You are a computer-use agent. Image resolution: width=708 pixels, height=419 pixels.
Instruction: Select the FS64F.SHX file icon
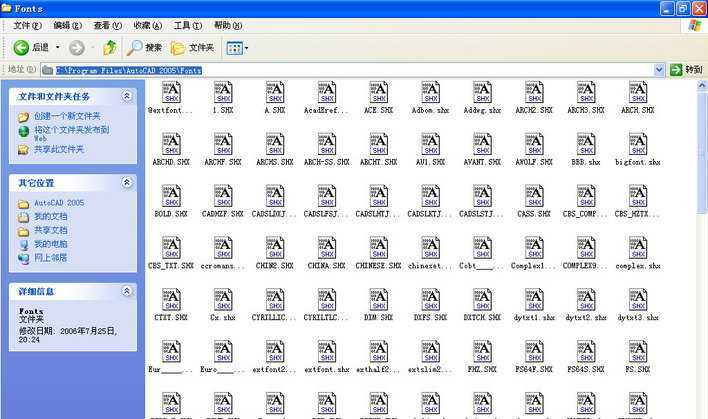pyautogui.click(x=535, y=352)
